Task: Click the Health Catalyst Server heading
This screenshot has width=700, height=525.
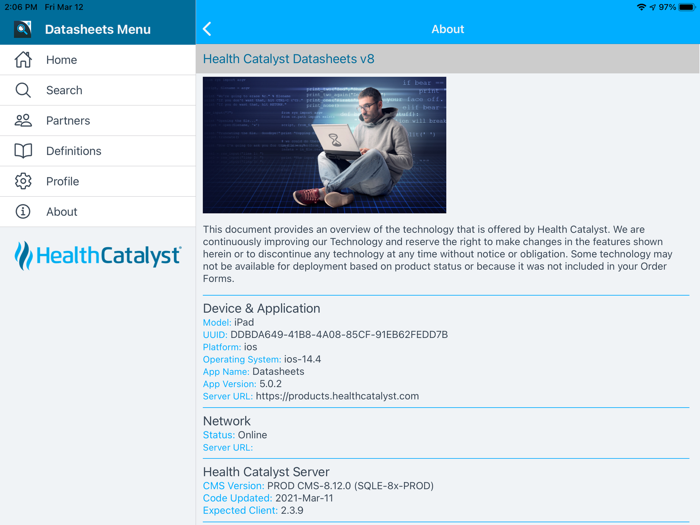Action: (266, 472)
